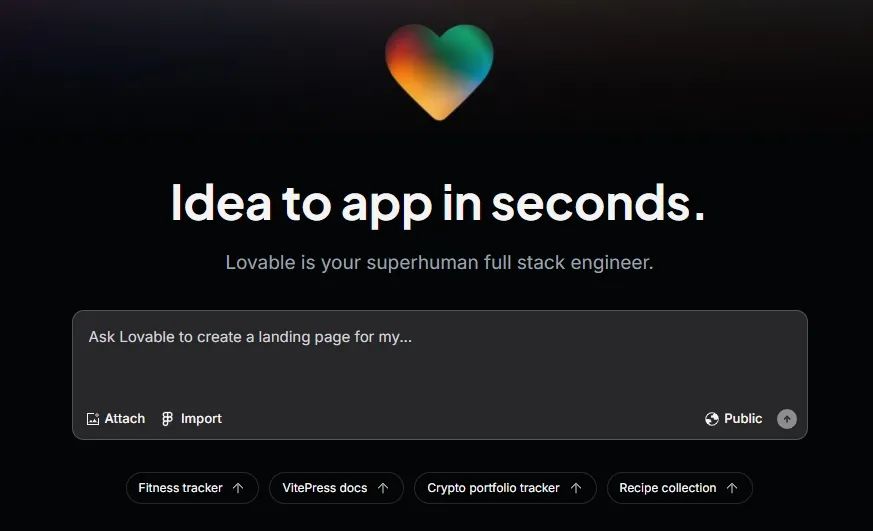This screenshot has width=873, height=531.
Task: Click the arrow icon on Recipe collection chip
Action: pyautogui.click(x=732, y=488)
